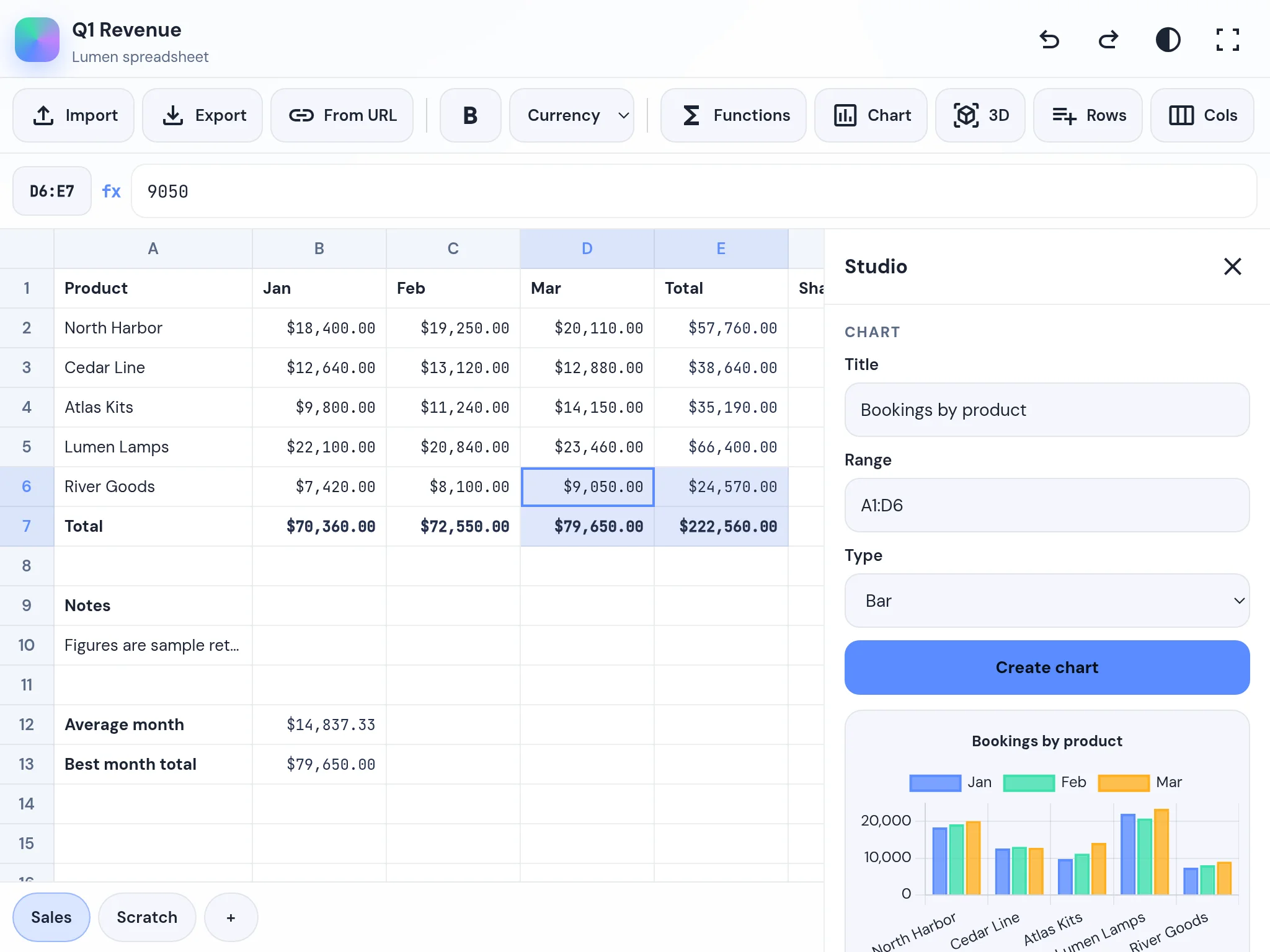Select the $9,050.00 cell
This screenshot has width=1270, height=952.
click(587, 487)
